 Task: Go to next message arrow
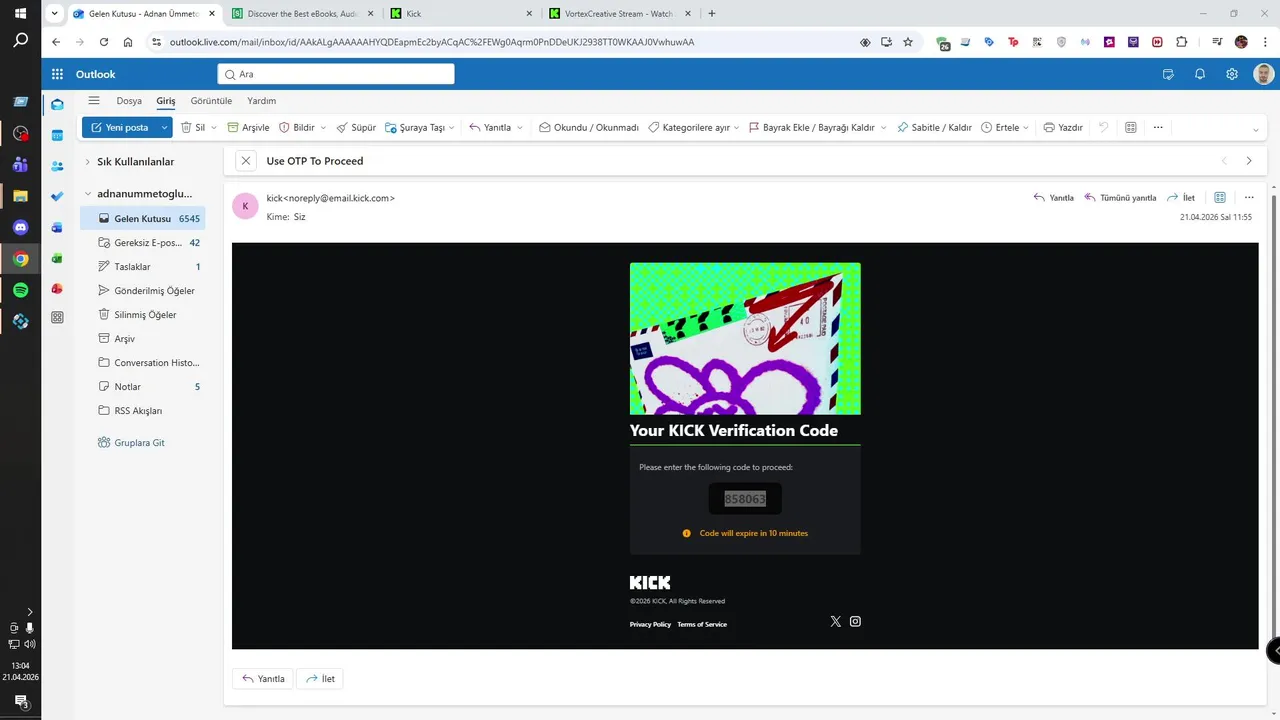[1249, 161]
